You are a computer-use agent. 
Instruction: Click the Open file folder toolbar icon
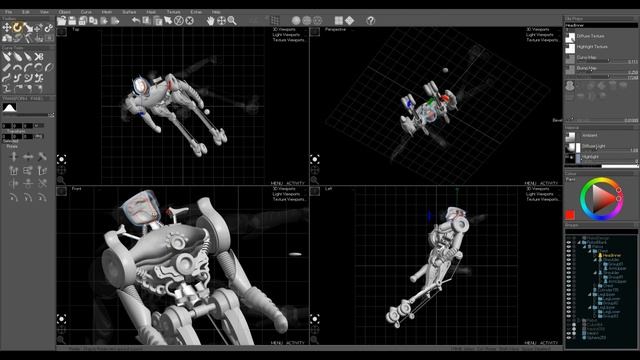pos(62,20)
